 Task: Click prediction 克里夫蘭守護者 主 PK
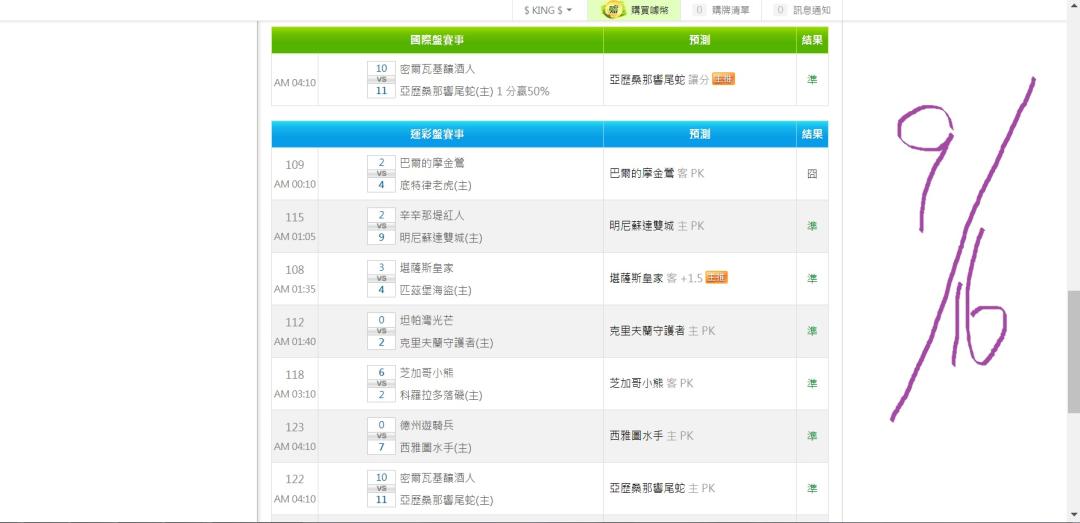coord(663,331)
